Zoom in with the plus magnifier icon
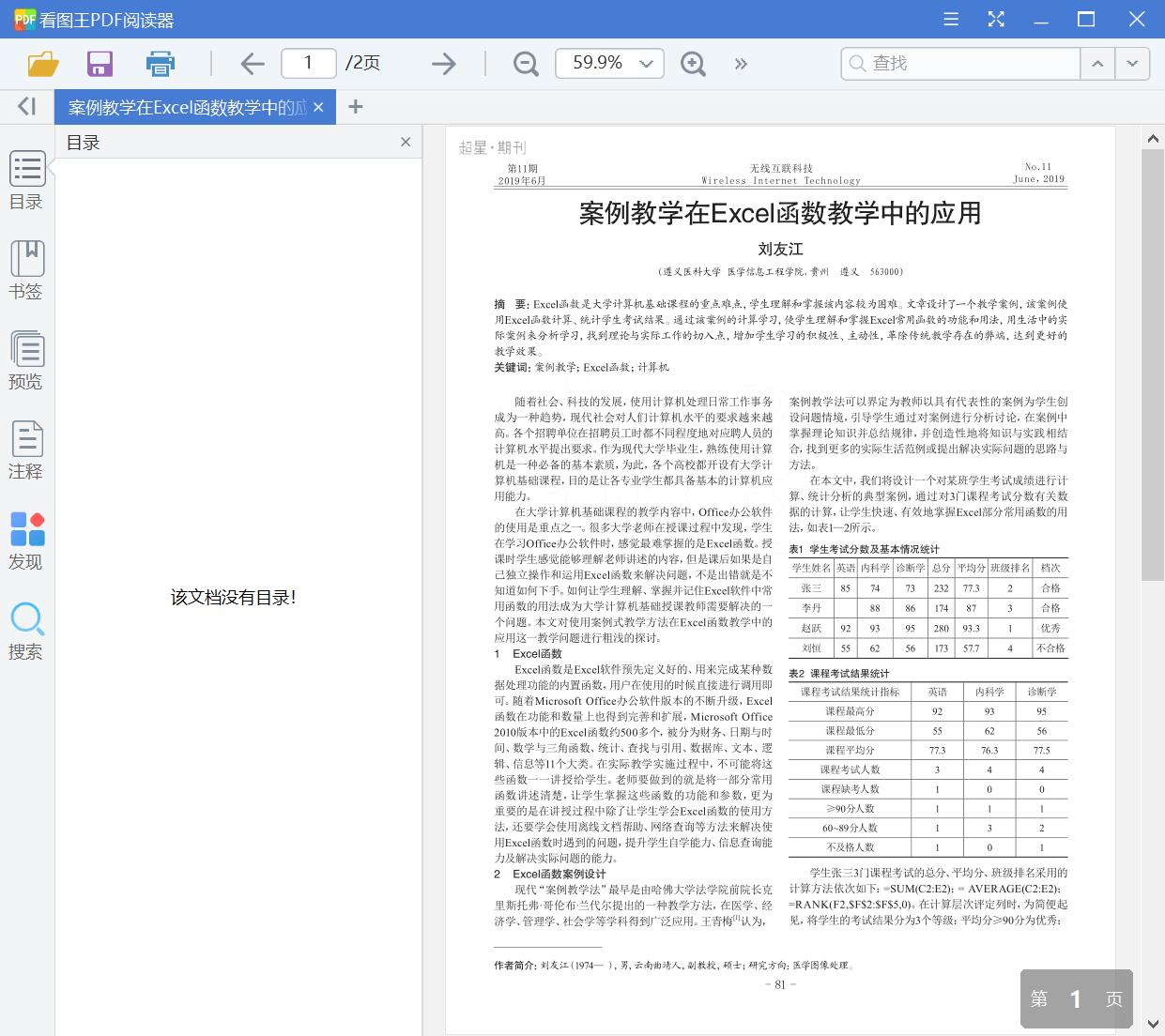This screenshot has width=1165, height=1036. pos(693,64)
